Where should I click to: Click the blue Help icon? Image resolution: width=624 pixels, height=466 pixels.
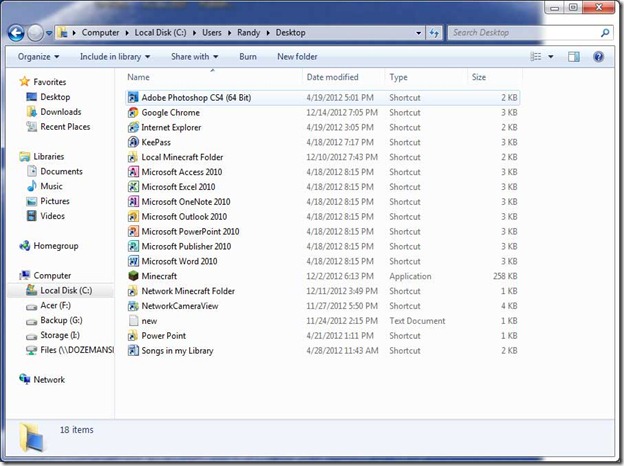[x=598, y=57]
